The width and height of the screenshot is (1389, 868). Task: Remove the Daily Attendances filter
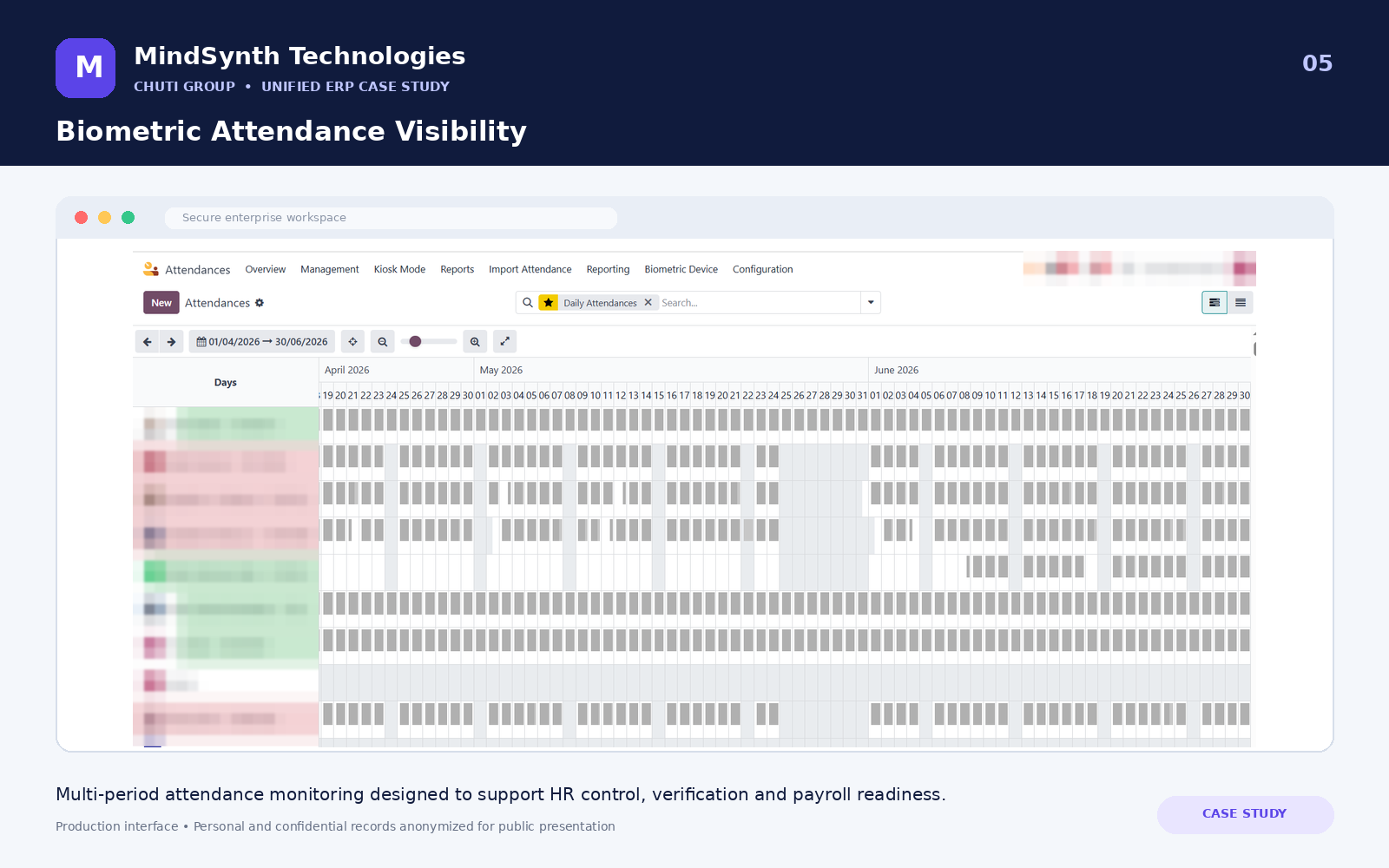(648, 303)
